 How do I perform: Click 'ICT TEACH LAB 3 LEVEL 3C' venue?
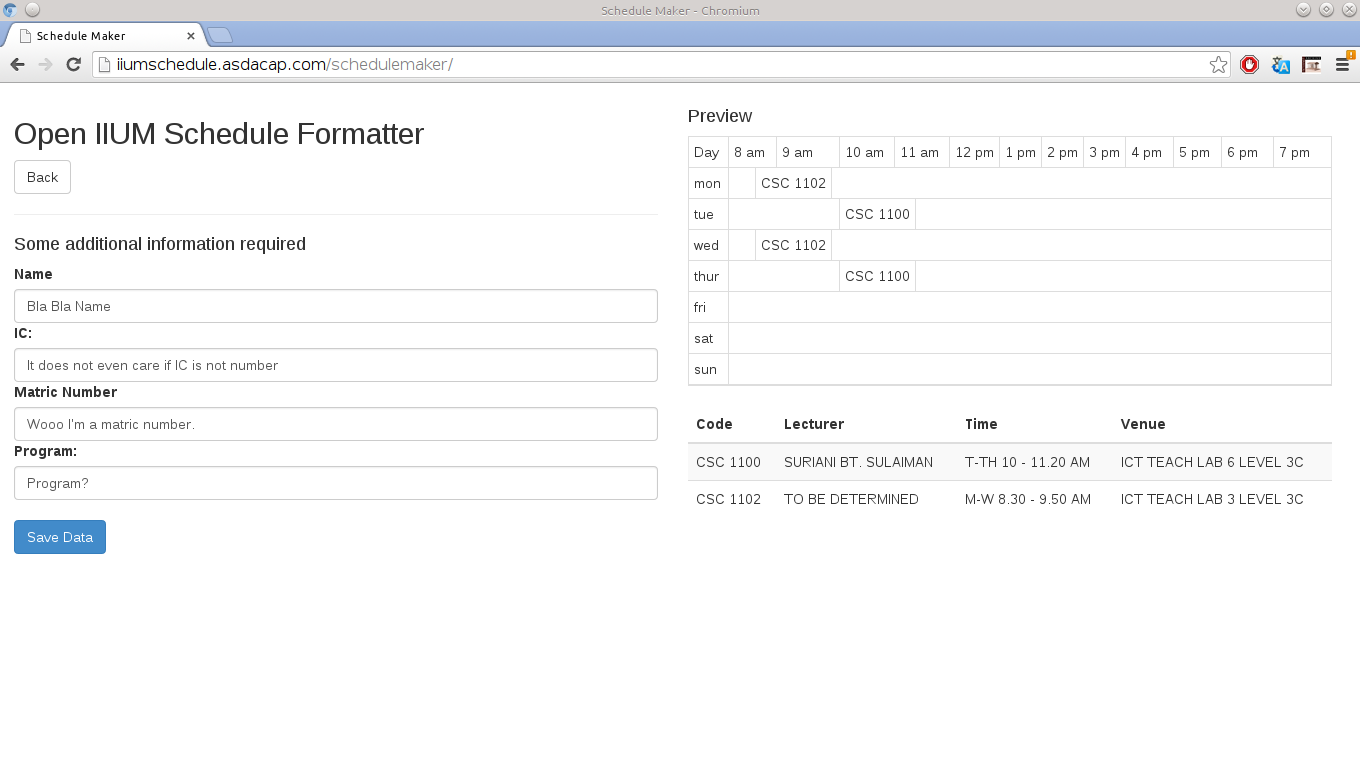pos(1212,499)
